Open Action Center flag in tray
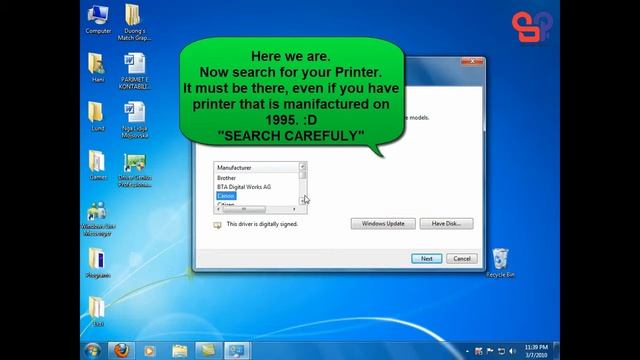 pyautogui.click(x=490, y=351)
